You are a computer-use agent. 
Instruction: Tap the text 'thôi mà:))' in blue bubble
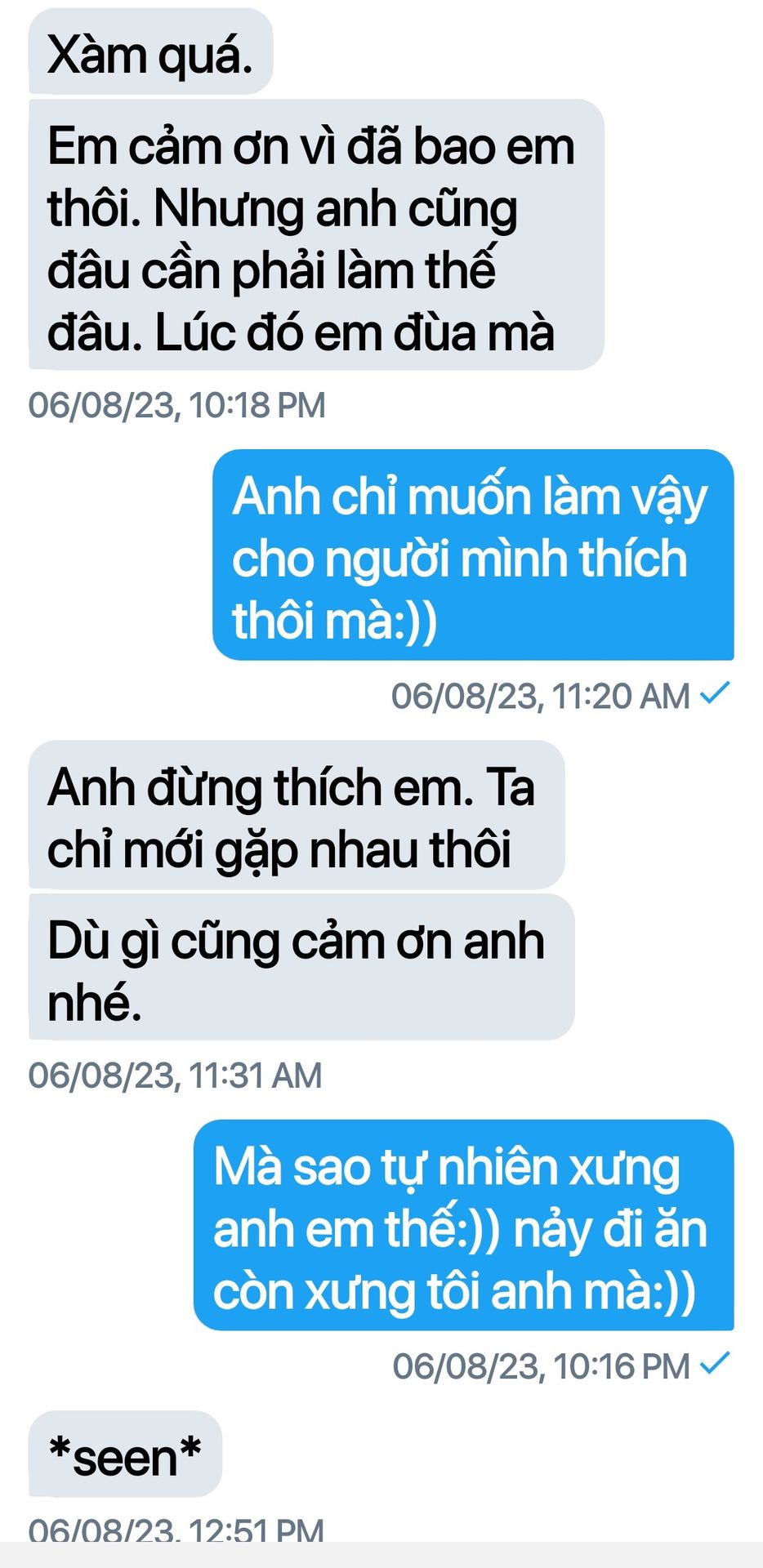pos(335,621)
